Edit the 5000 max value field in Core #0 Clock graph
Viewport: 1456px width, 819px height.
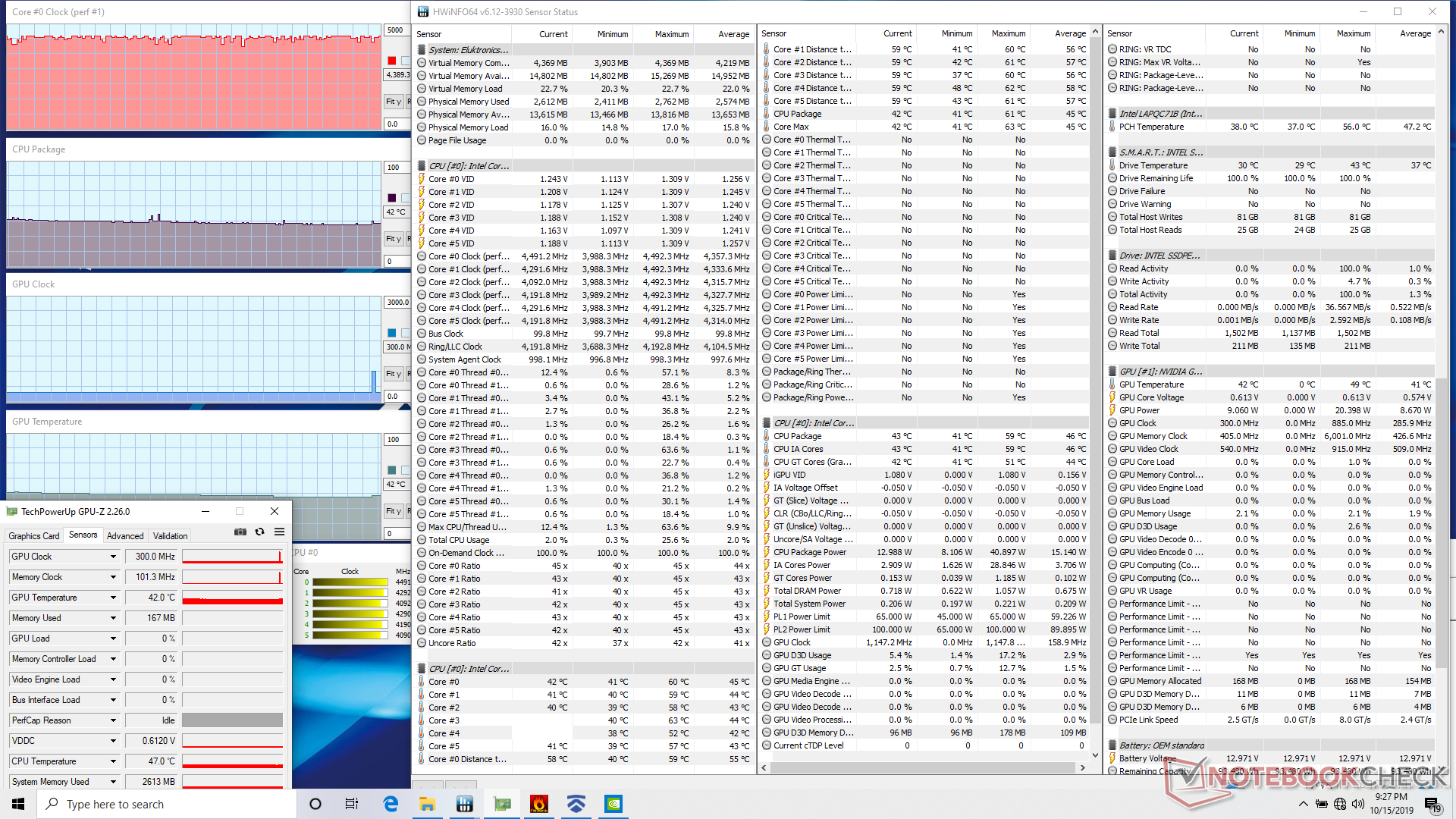(x=397, y=30)
